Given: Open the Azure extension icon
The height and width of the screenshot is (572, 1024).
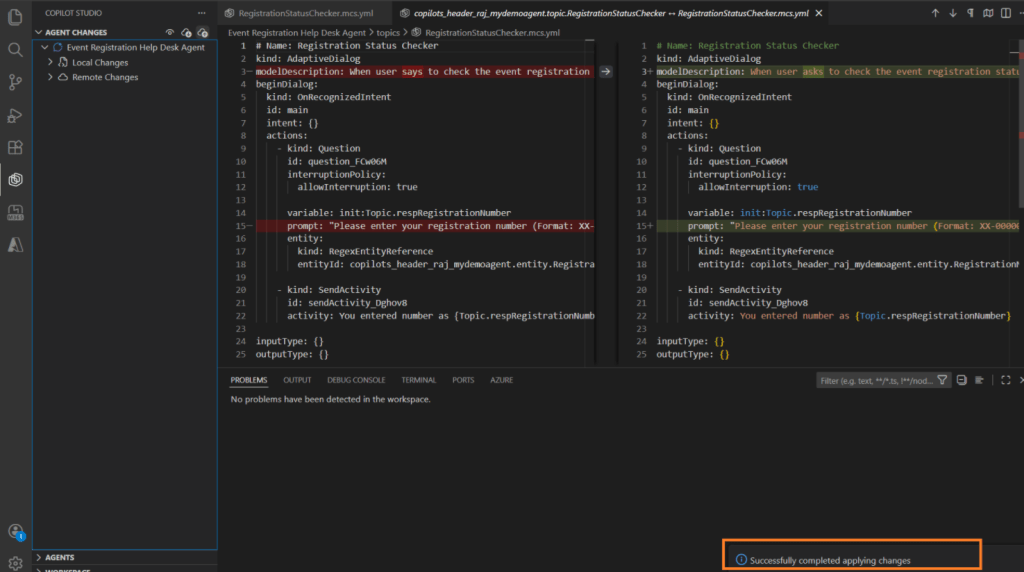Looking at the screenshot, I should pyautogui.click(x=15, y=245).
